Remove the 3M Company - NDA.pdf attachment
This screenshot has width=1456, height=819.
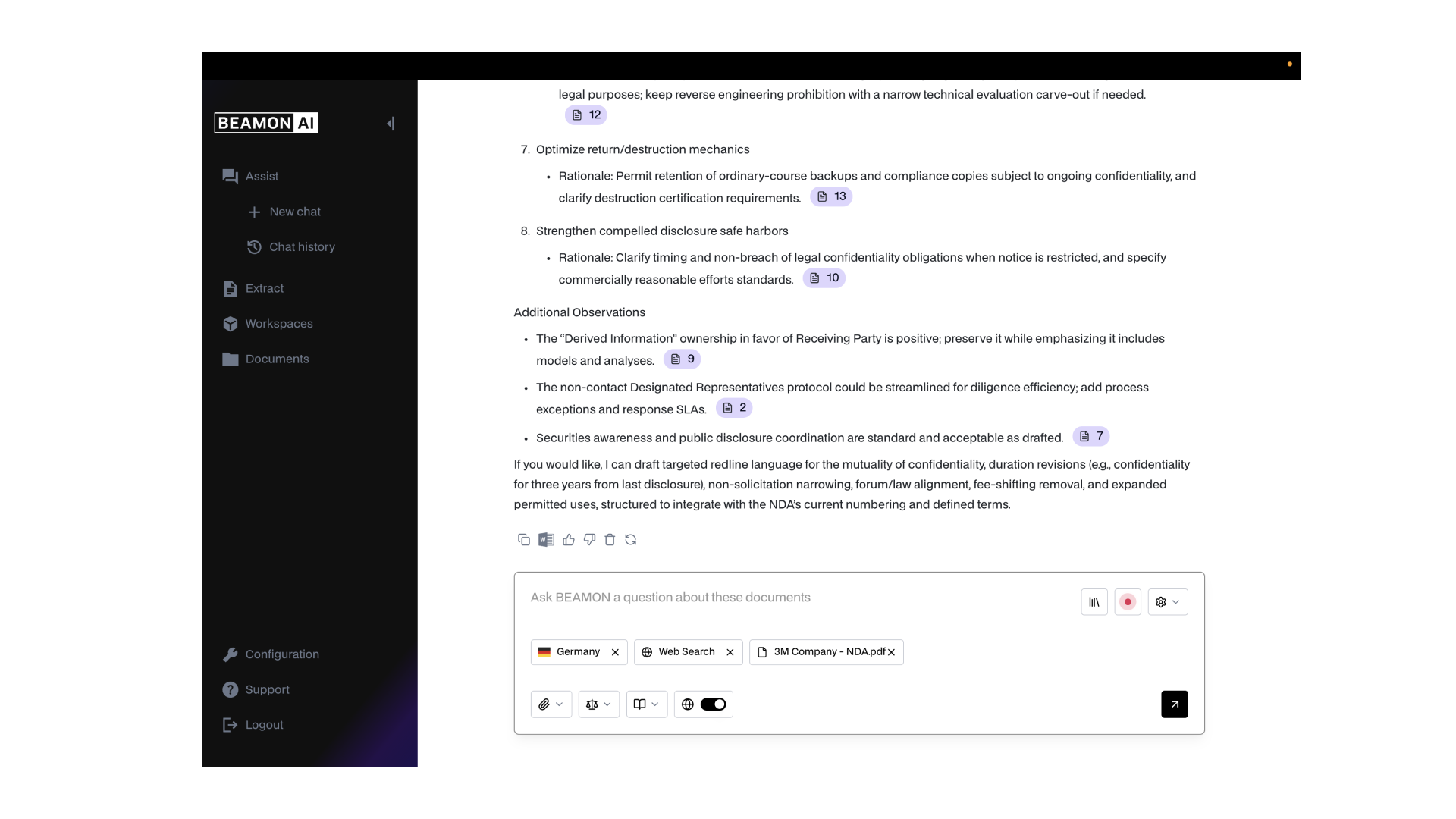(892, 652)
